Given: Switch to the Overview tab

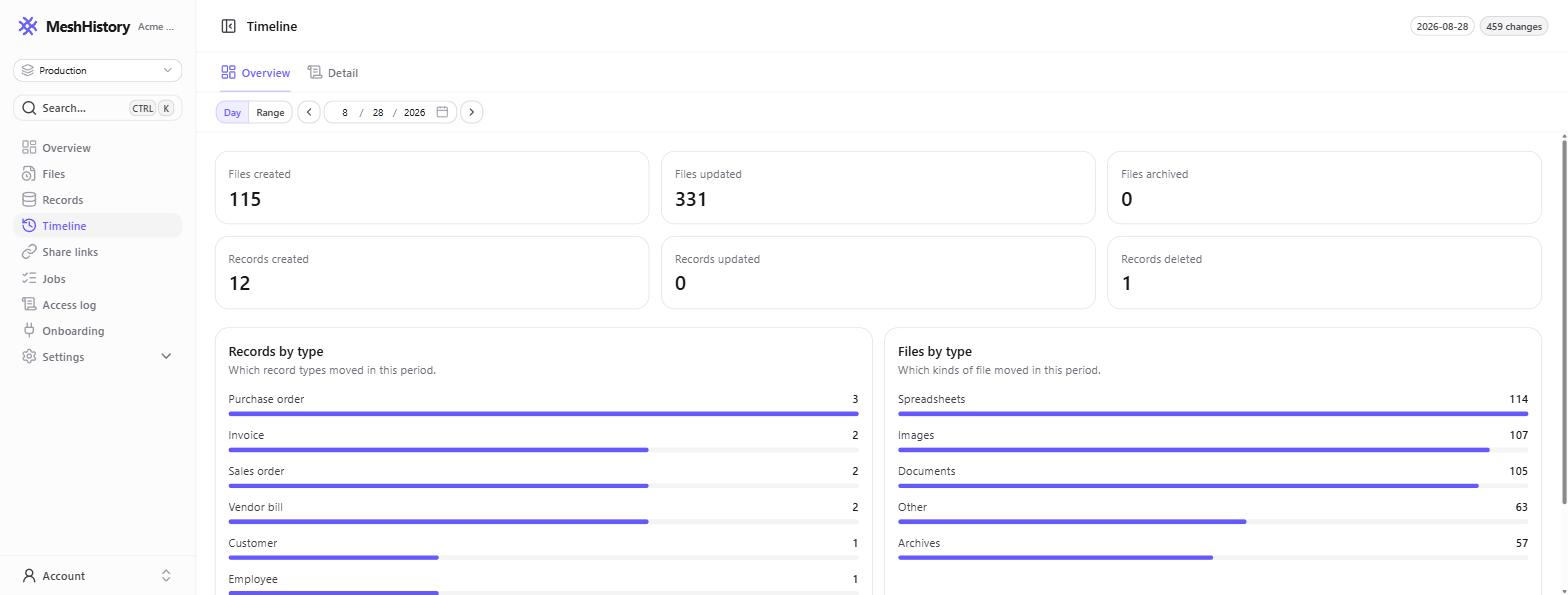Looking at the screenshot, I should click(255, 73).
